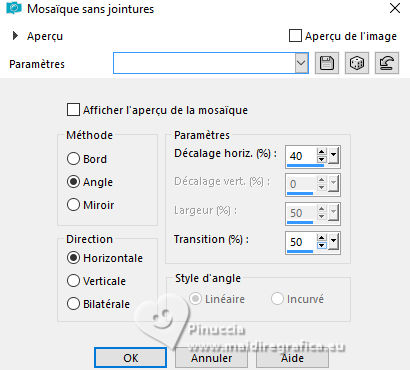Choose the Verticale direction option
410x370 pixels.
click(x=73, y=281)
